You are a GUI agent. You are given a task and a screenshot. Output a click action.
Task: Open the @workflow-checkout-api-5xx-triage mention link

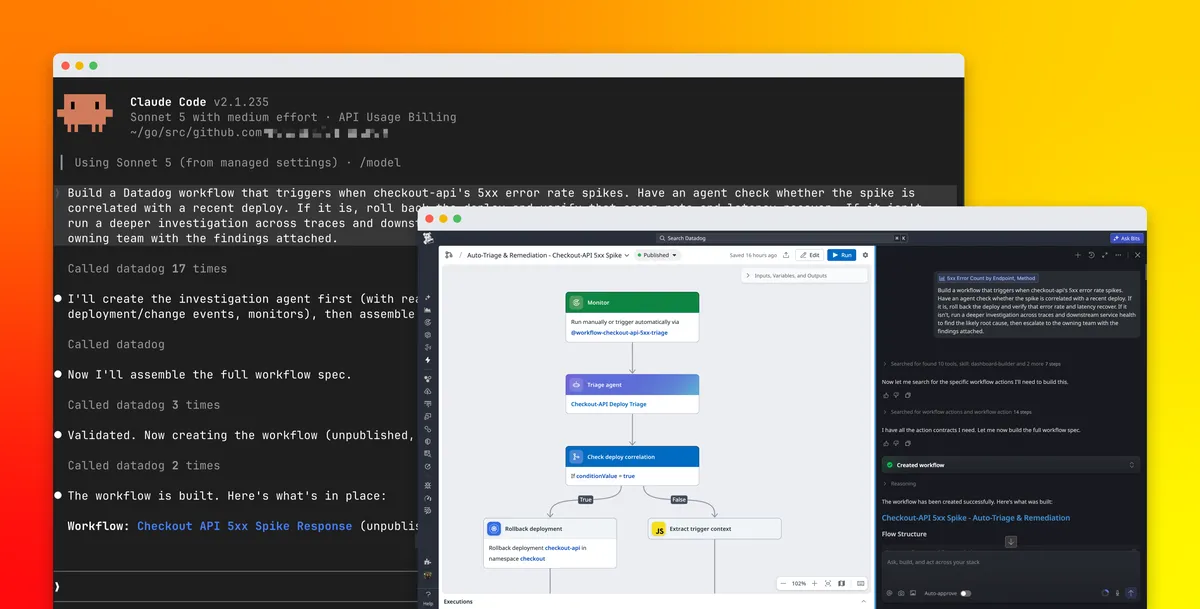tap(619, 332)
